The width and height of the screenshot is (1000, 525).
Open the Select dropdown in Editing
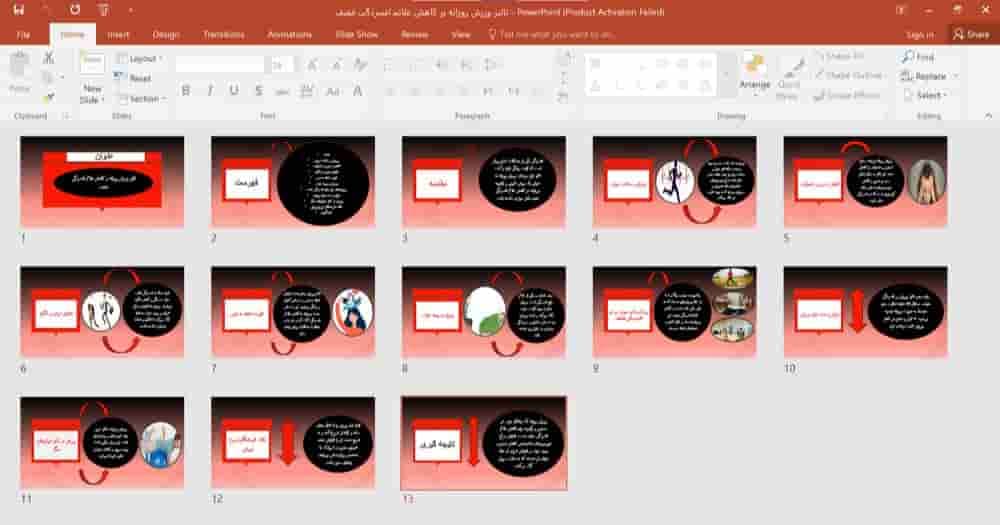click(926, 95)
